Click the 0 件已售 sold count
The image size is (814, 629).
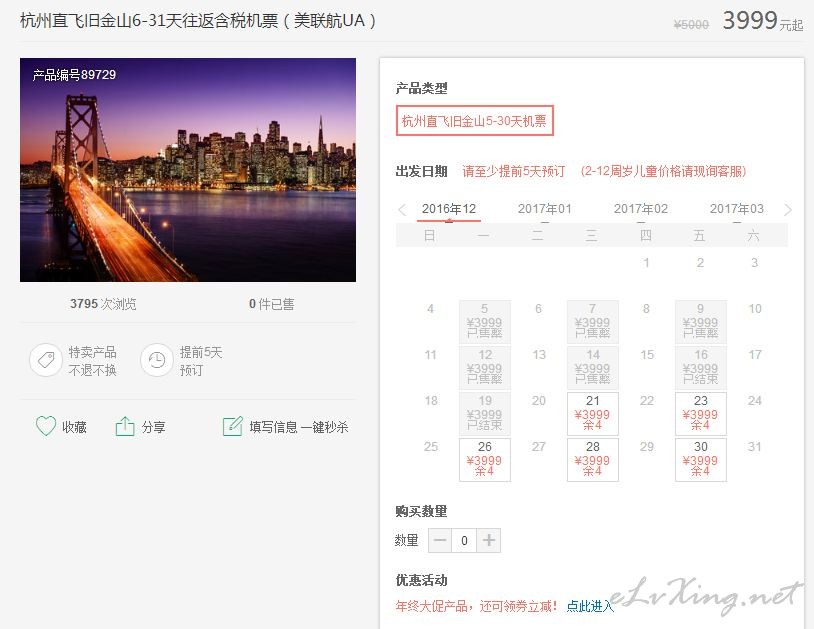point(272,304)
